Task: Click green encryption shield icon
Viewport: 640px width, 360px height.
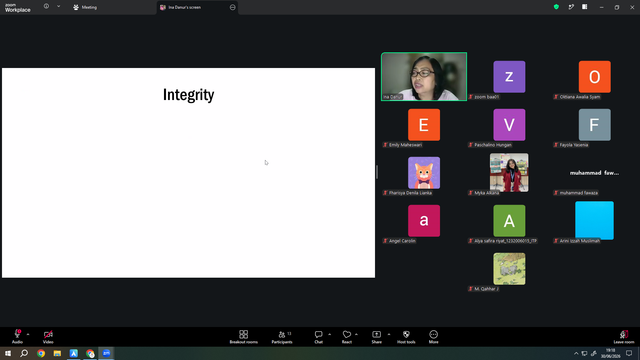Action: click(556, 7)
